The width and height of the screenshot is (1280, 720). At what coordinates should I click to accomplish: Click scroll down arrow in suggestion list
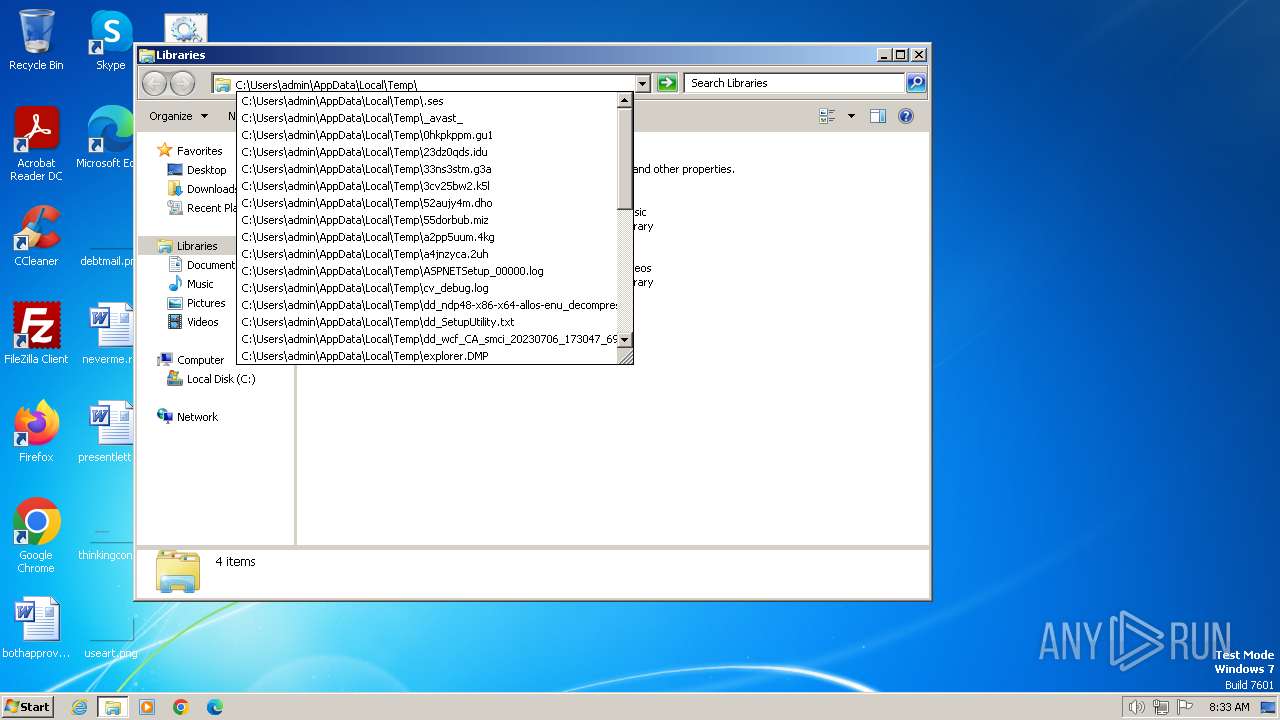tap(625, 340)
